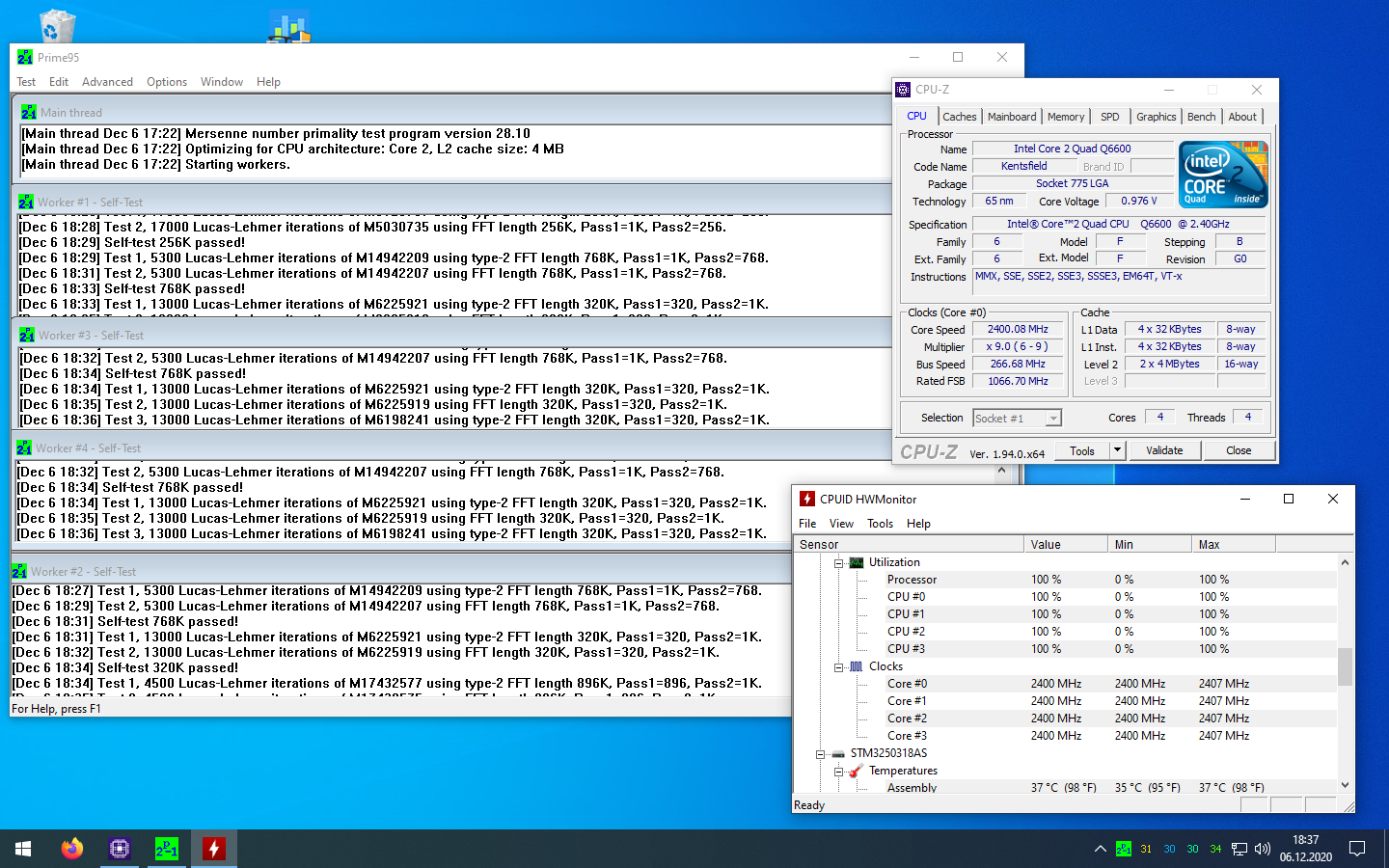Click the Sensor column header in HWMonitor
This screenshot has height=868, width=1389.
tap(909, 545)
